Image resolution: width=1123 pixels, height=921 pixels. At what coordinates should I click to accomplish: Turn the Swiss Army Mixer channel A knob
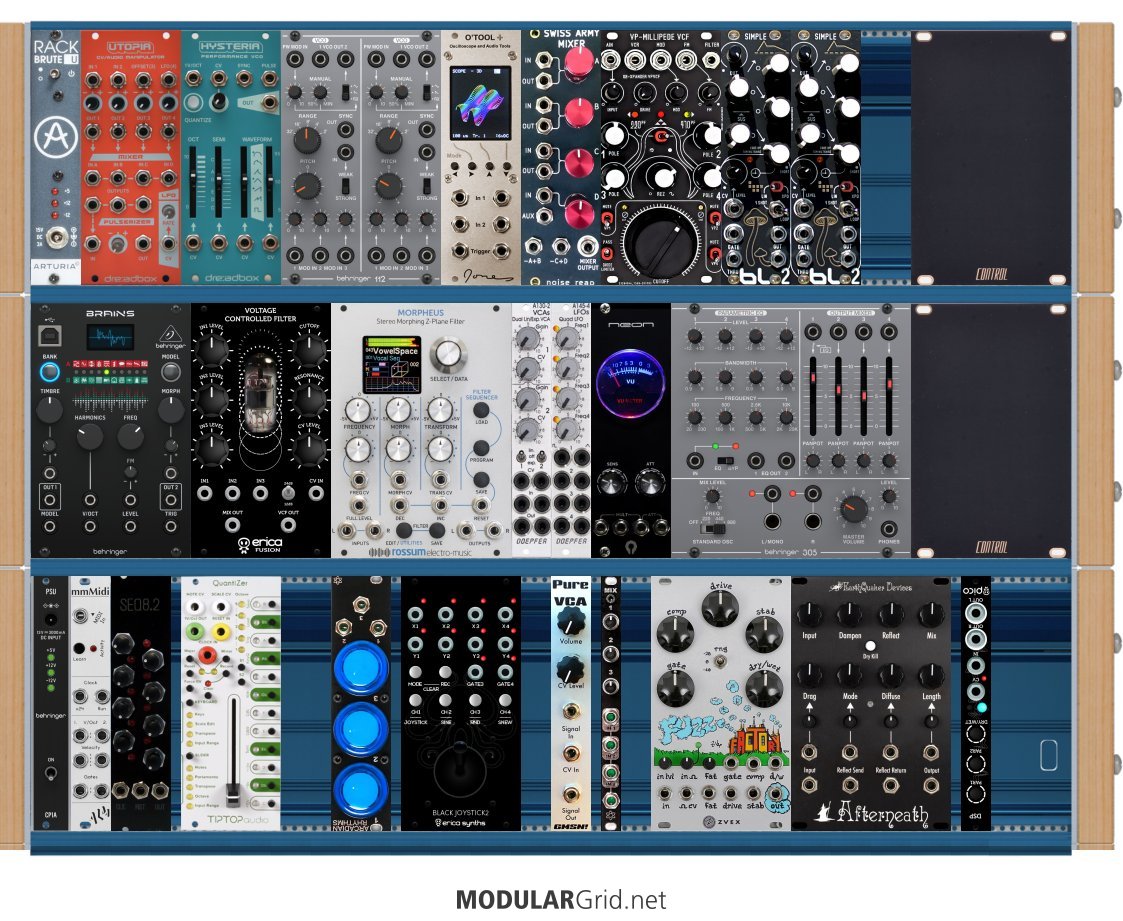(x=579, y=63)
